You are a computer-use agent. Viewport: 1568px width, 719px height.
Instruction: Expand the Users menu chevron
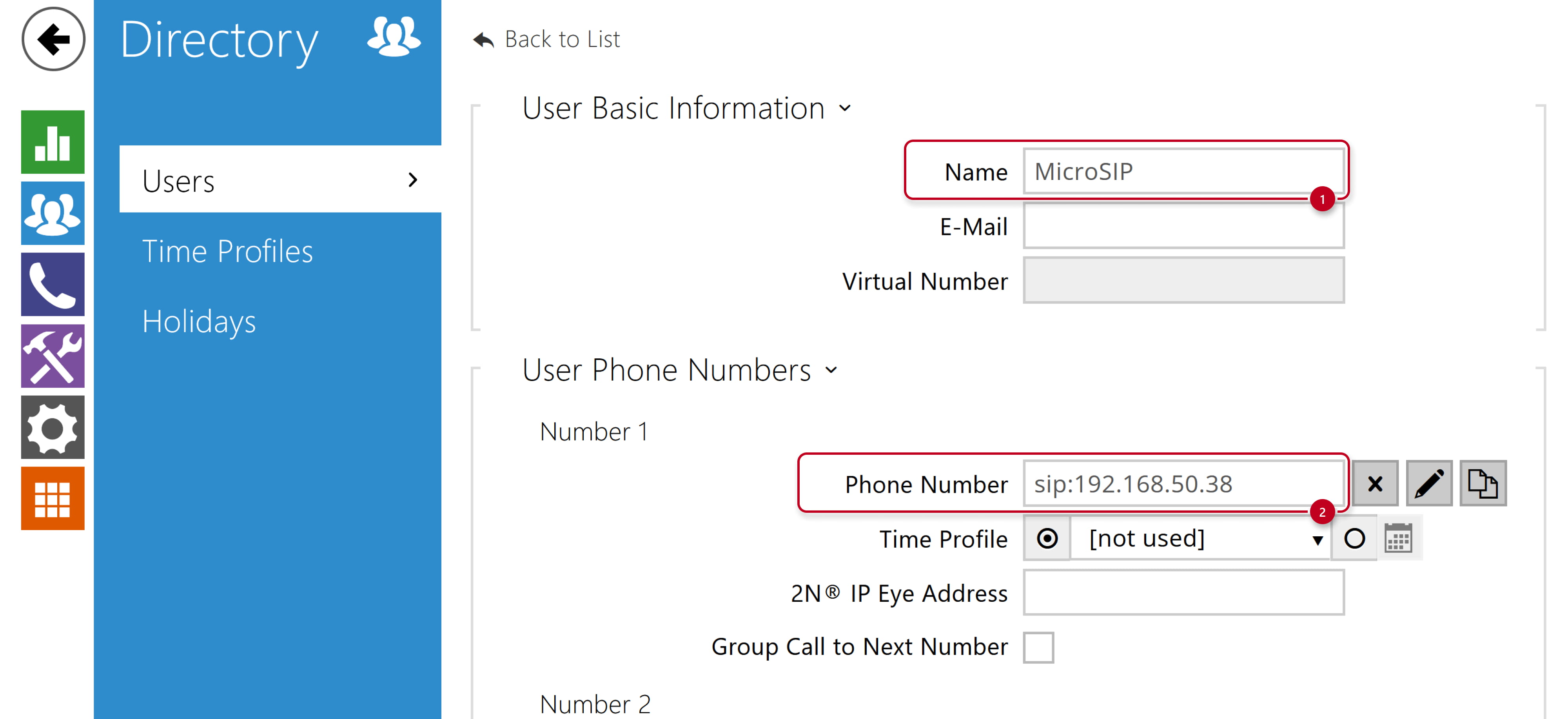pyautogui.click(x=413, y=180)
